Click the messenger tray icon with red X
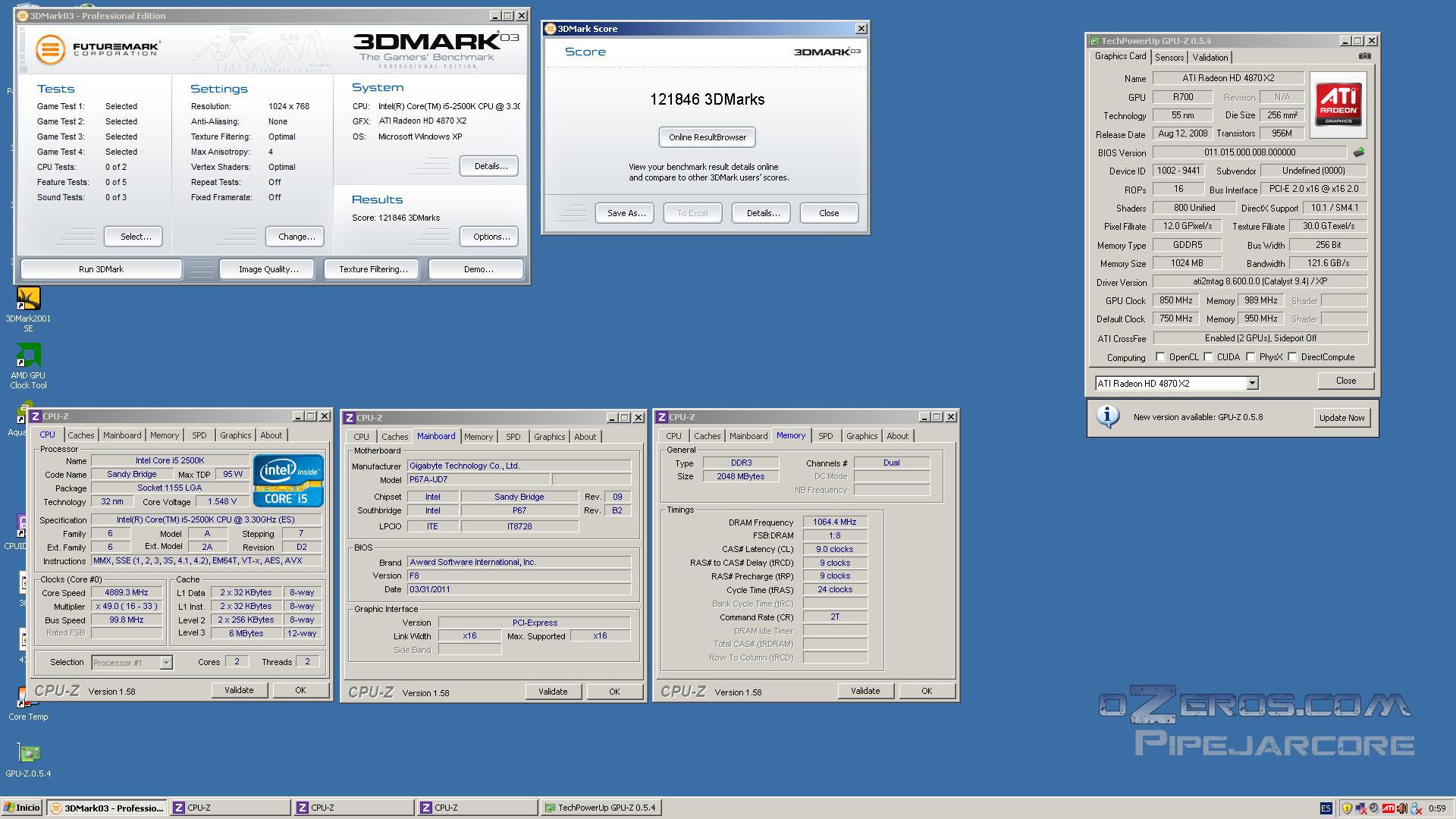The image size is (1456, 819). coord(1415,808)
